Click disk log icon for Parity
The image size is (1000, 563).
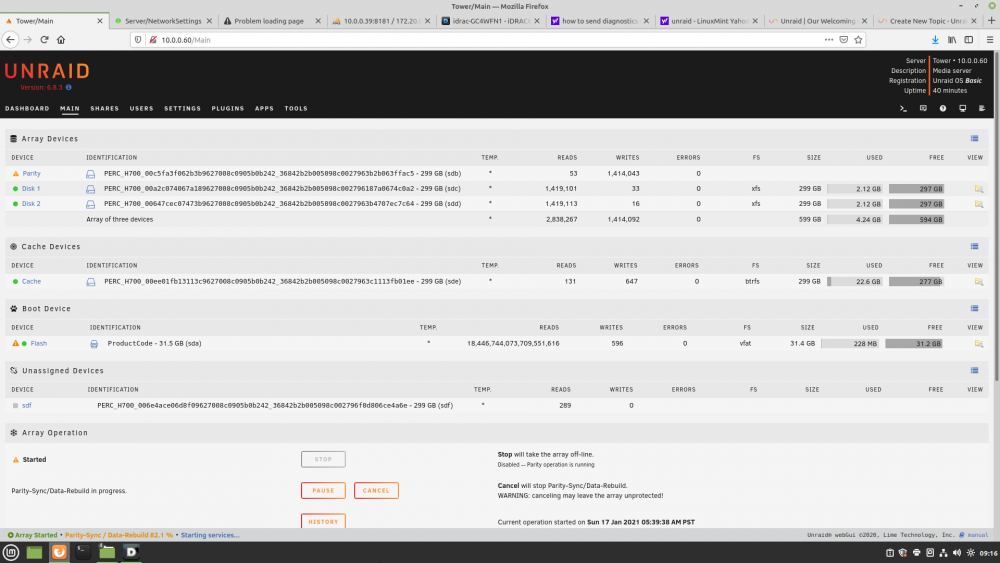click(91, 174)
